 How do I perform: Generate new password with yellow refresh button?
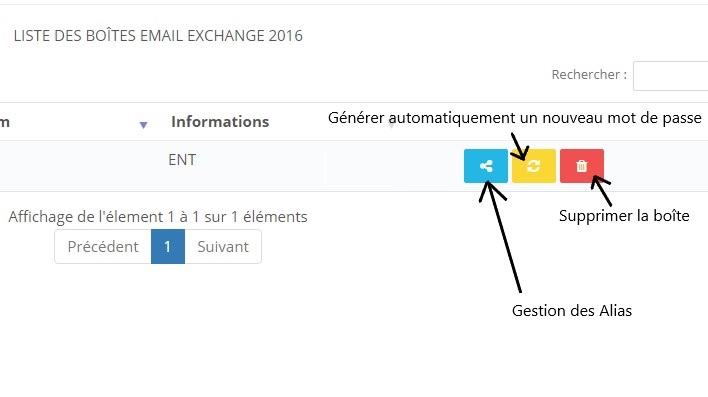(534, 166)
